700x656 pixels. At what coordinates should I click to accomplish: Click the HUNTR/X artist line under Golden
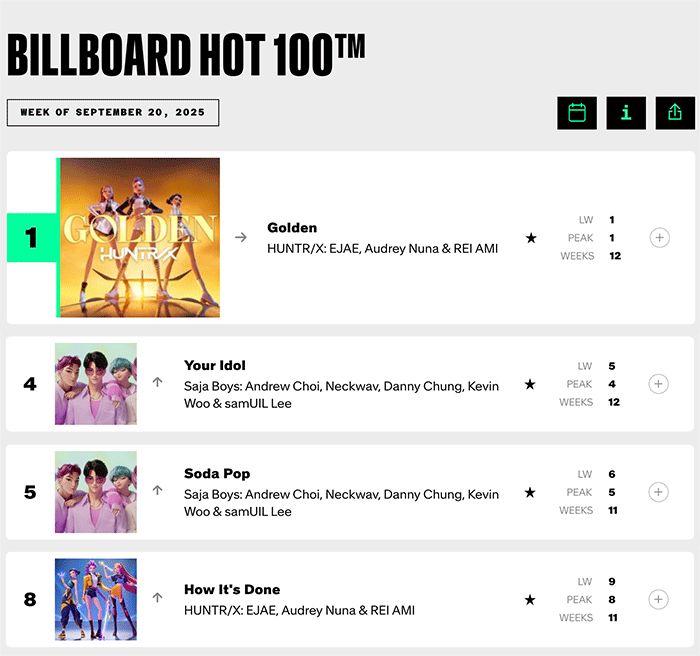click(382, 248)
